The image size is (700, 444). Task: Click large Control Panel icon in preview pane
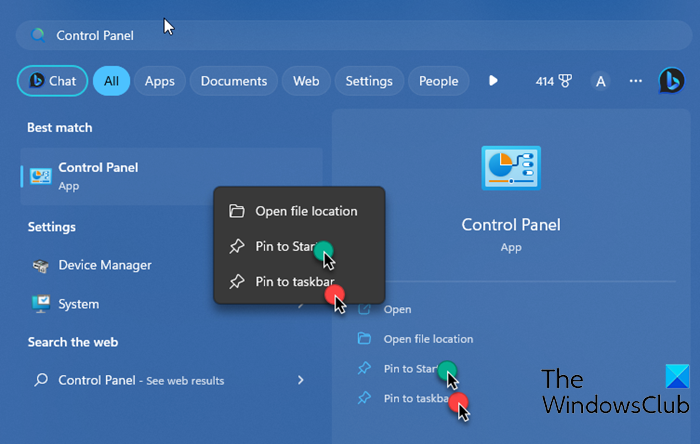511,168
